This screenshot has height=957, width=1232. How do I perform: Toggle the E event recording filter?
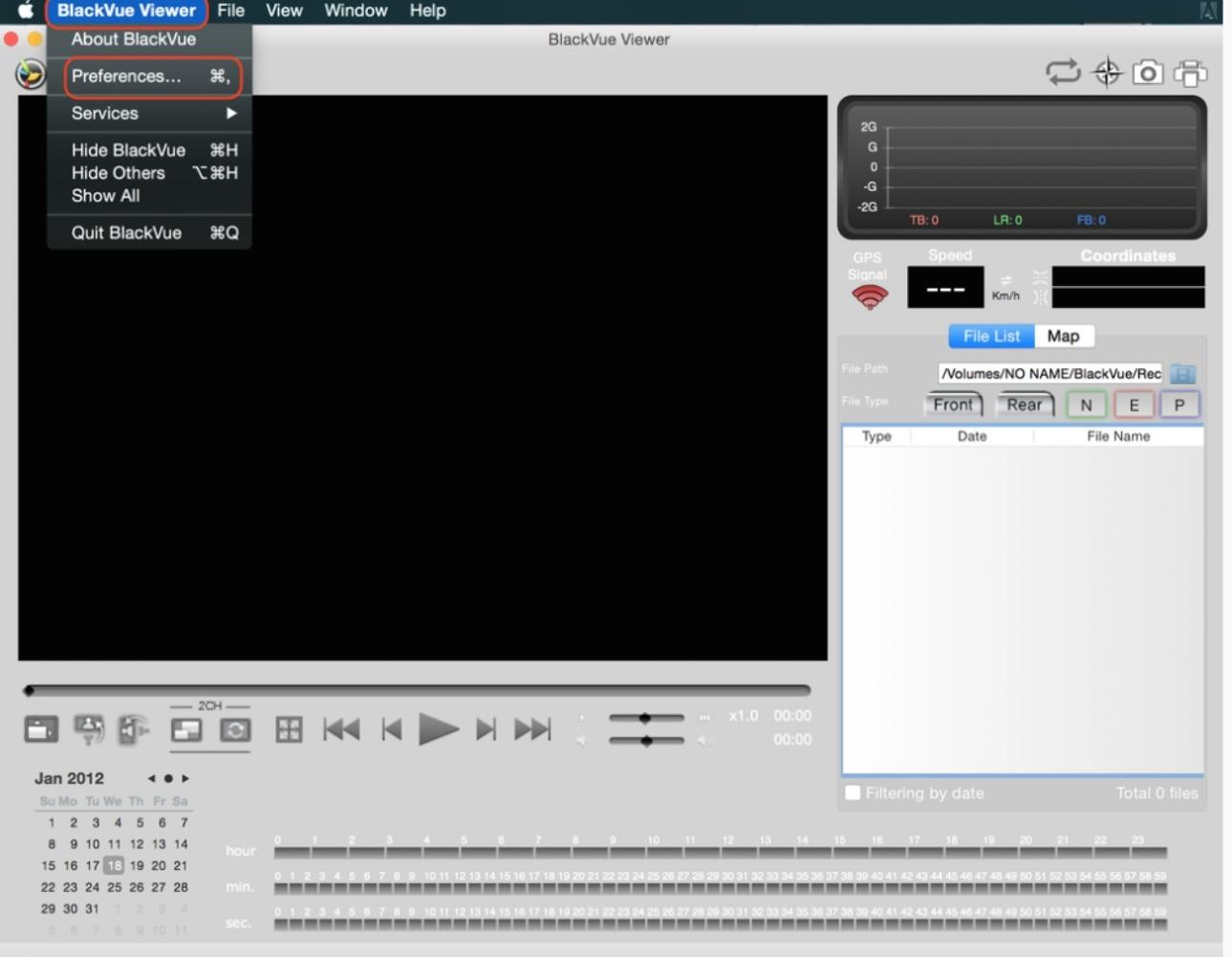[1134, 405]
